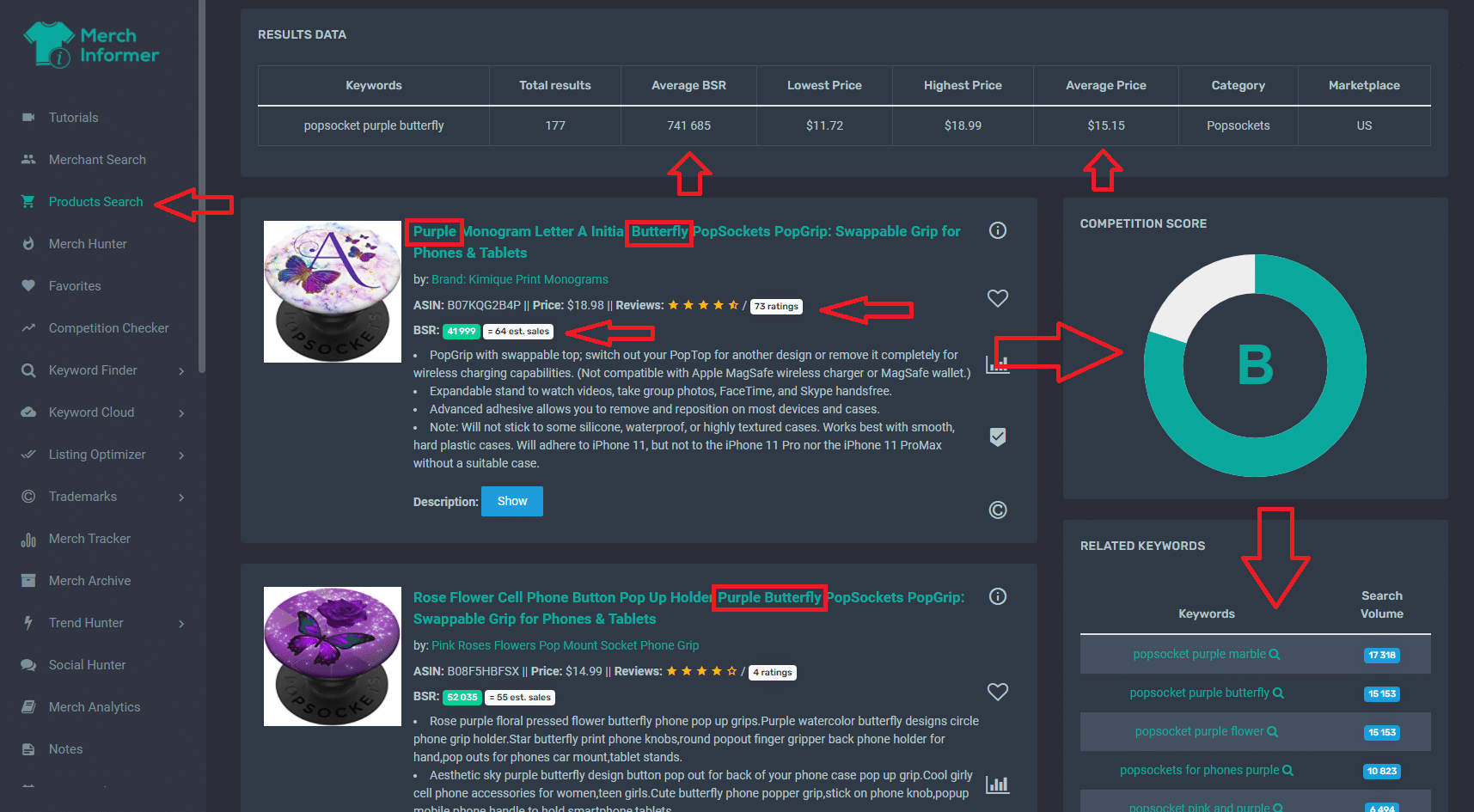Click the 64 est. sales badge
This screenshot has width=1474, height=812.
coord(519,331)
